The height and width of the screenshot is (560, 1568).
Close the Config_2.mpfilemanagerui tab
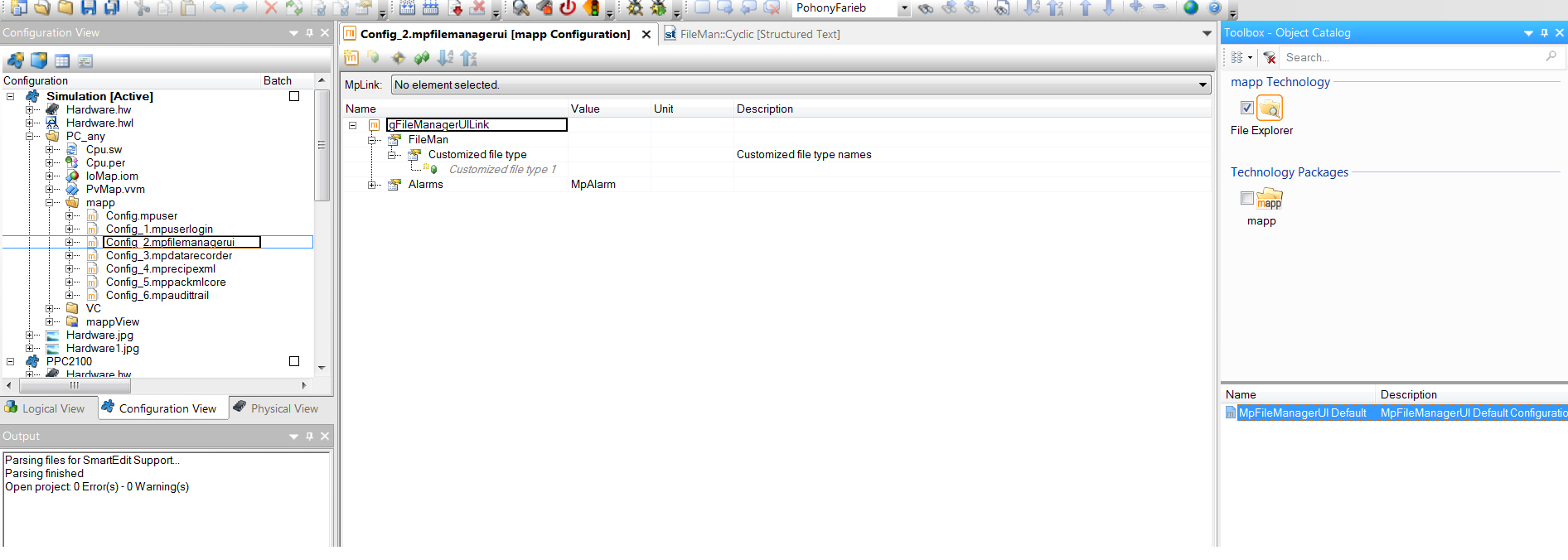[x=646, y=34]
